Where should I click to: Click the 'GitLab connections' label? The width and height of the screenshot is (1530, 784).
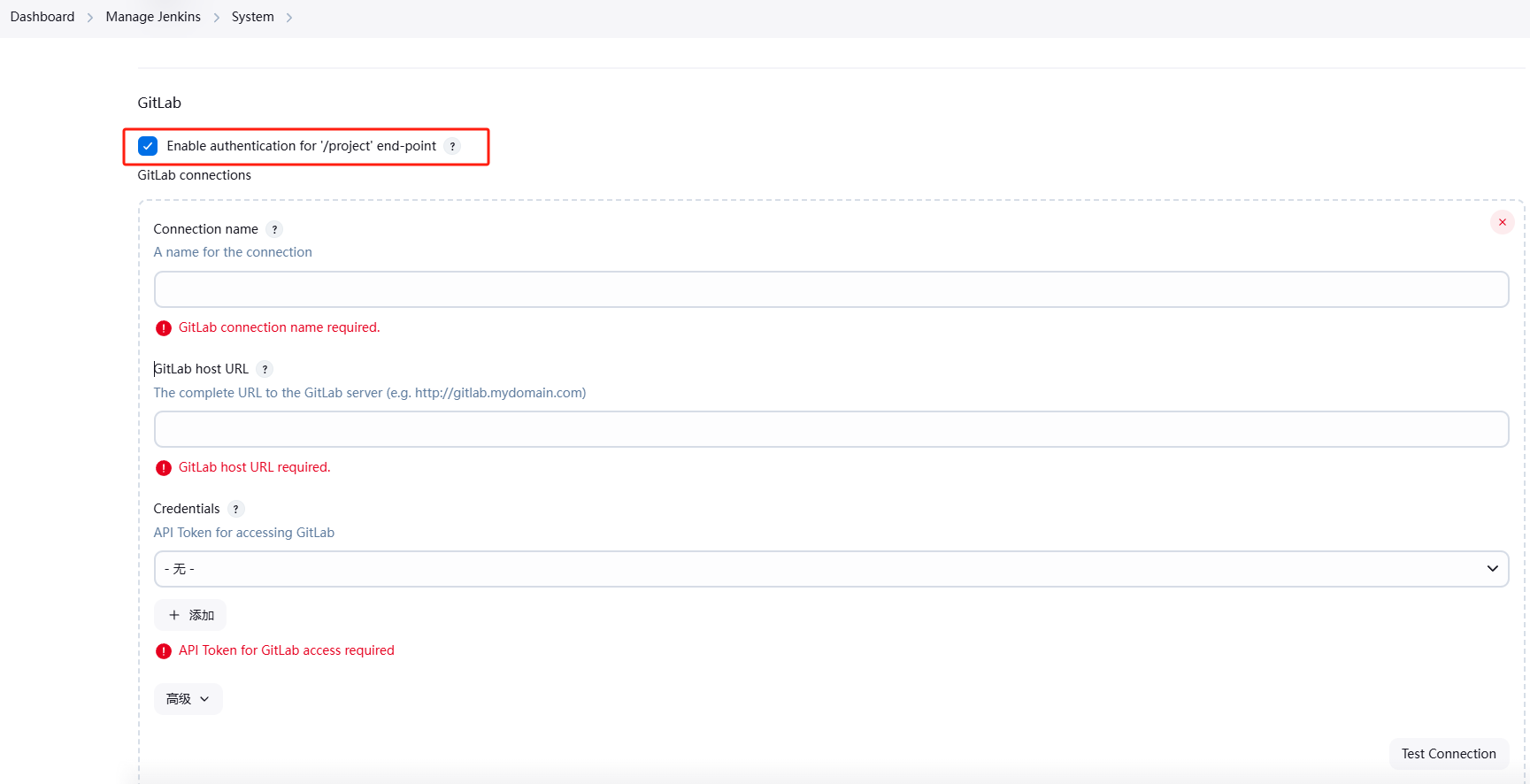click(195, 175)
